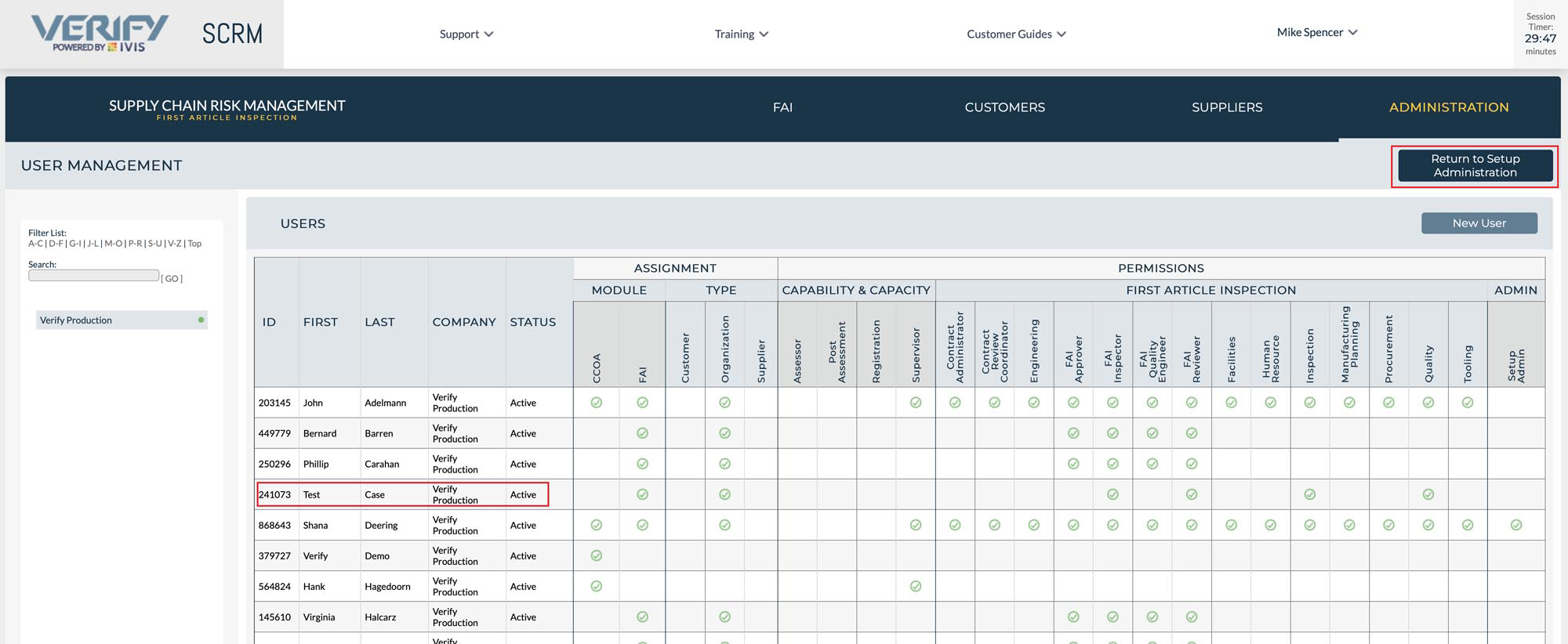Filter user list by J-L
The height and width of the screenshot is (644, 1568).
point(93,244)
